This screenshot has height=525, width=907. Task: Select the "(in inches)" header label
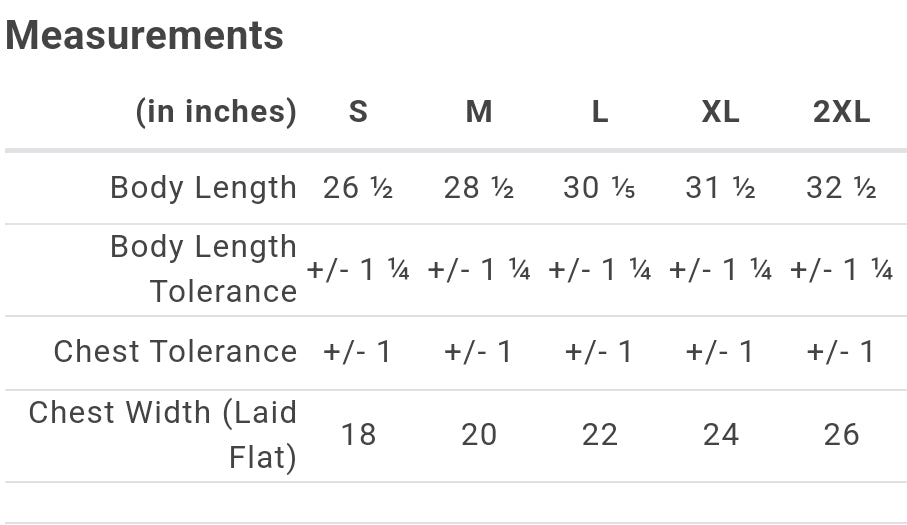tap(216, 111)
